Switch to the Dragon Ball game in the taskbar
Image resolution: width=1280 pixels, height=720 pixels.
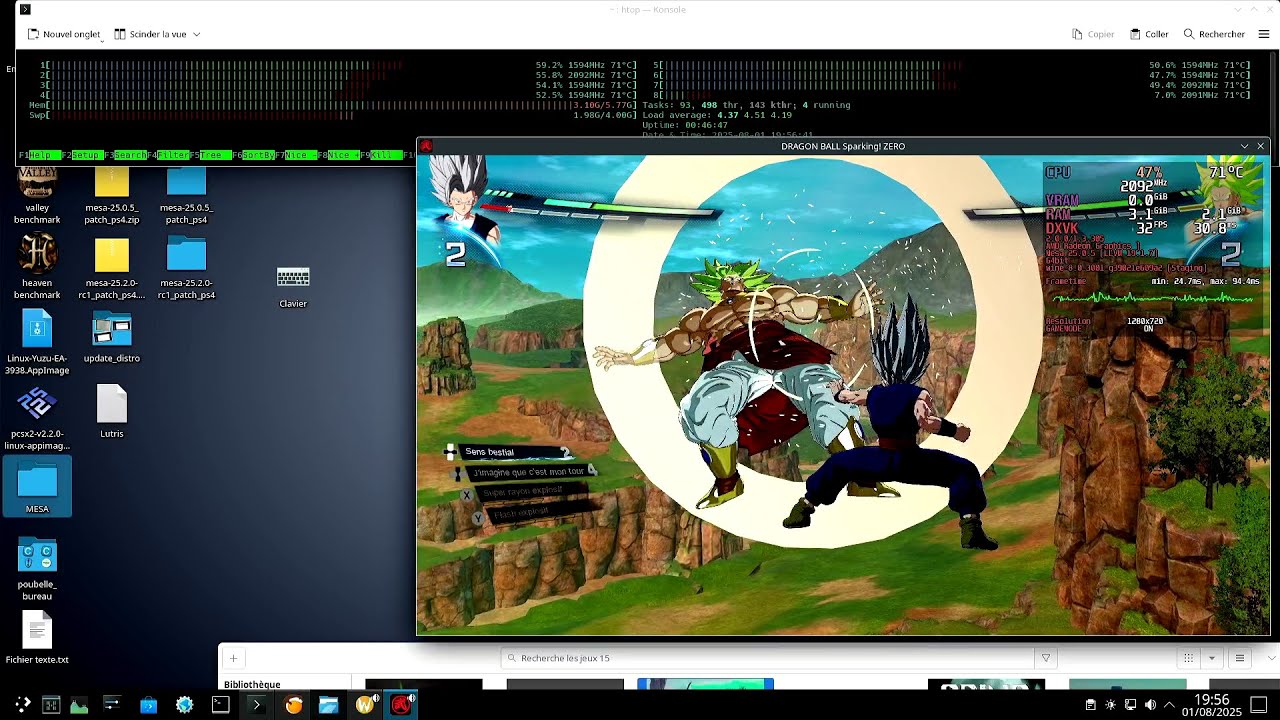tap(401, 705)
